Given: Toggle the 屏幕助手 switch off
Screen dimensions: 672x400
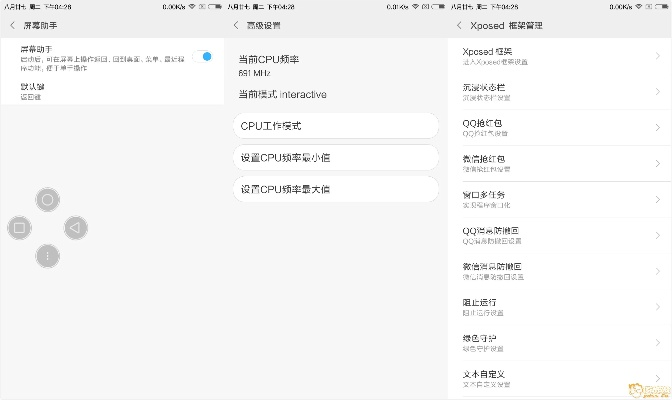Looking at the screenshot, I should (x=203, y=57).
